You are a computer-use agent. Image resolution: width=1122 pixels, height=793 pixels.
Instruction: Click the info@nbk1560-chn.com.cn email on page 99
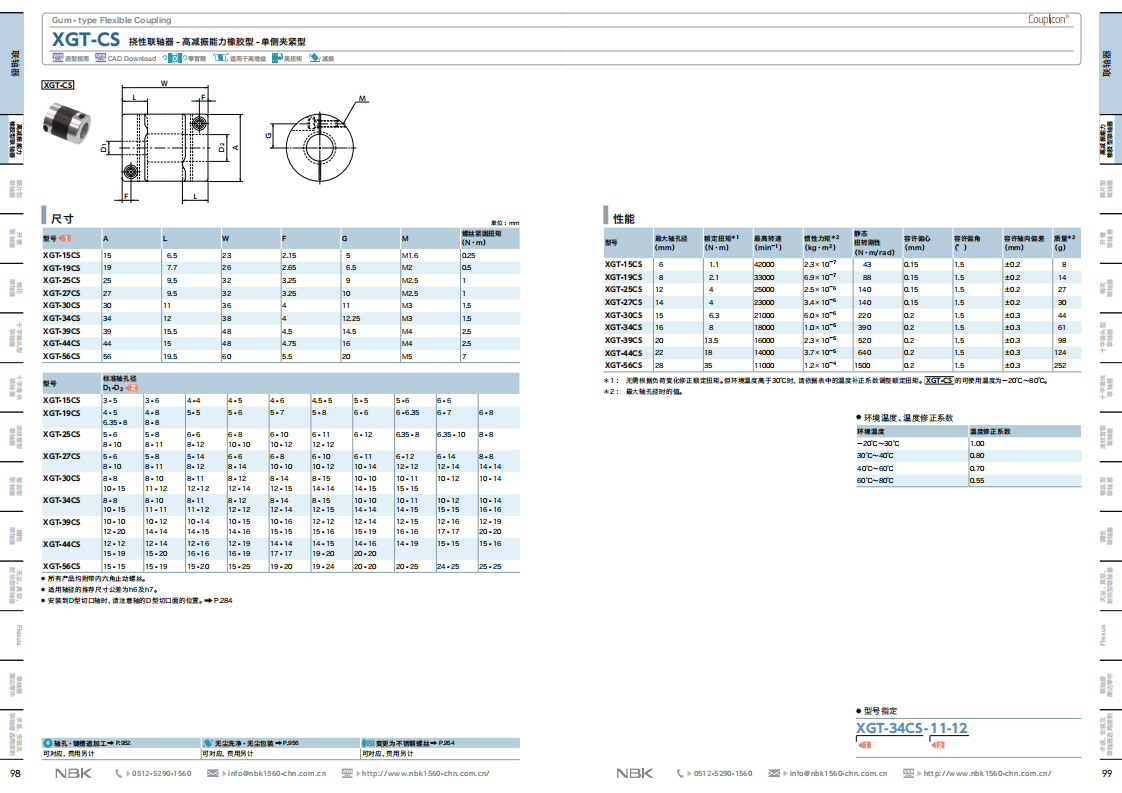[x=839, y=774]
